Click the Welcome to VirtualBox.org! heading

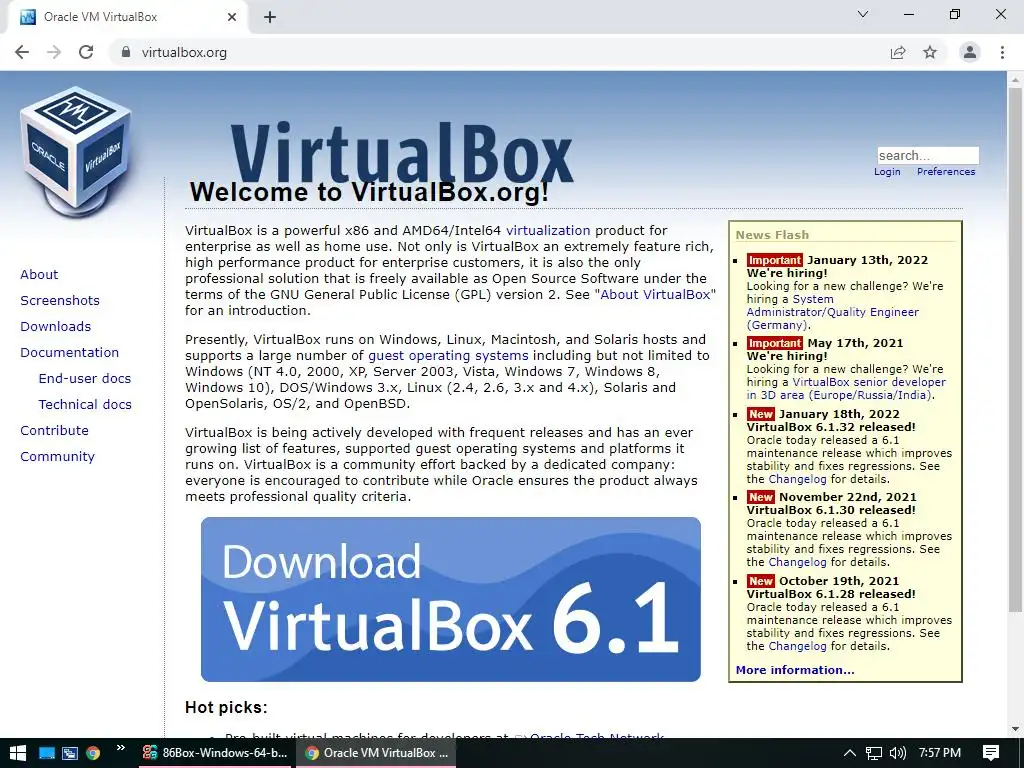click(369, 192)
